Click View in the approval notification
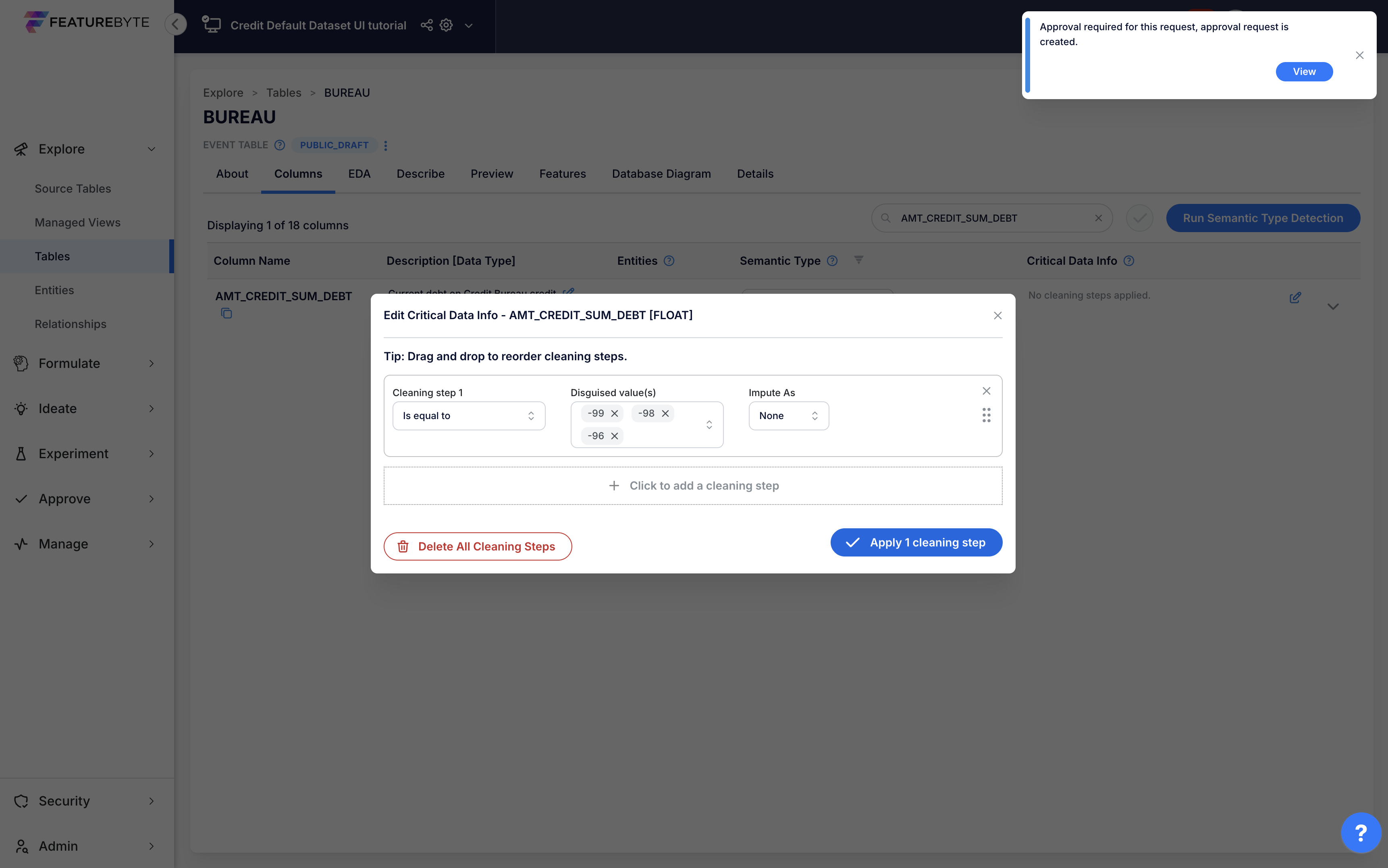 point(1304,72)
